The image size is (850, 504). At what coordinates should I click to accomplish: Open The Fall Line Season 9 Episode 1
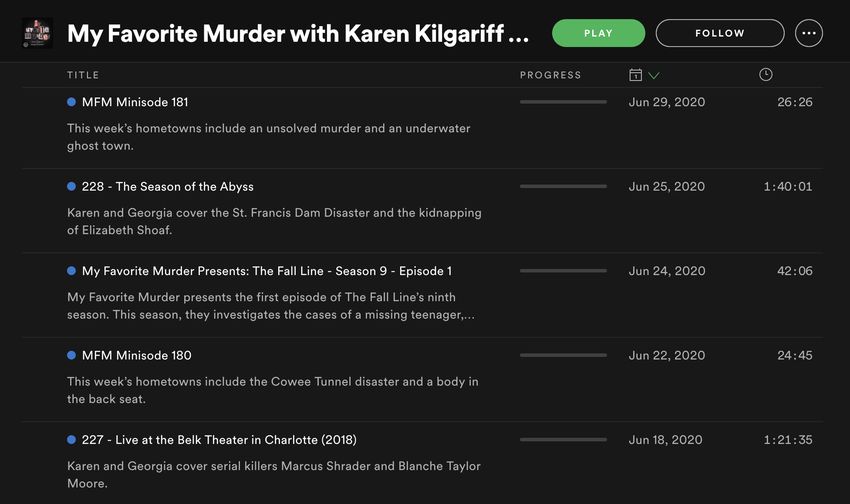pos(267,271)
